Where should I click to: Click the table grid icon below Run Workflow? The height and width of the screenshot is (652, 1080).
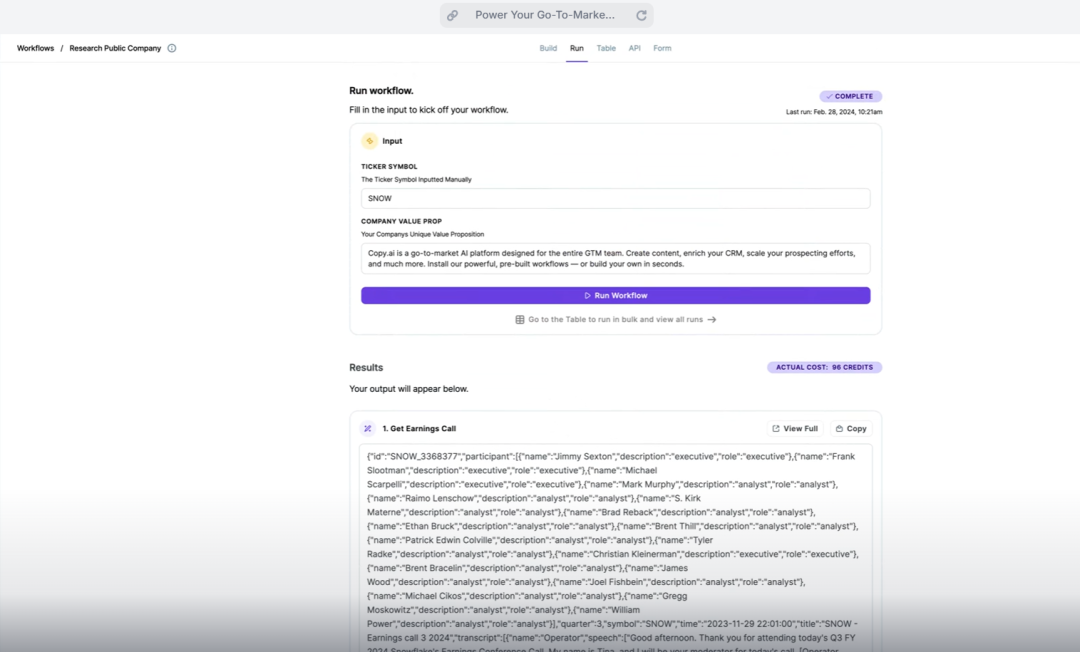tap(520, 320)
